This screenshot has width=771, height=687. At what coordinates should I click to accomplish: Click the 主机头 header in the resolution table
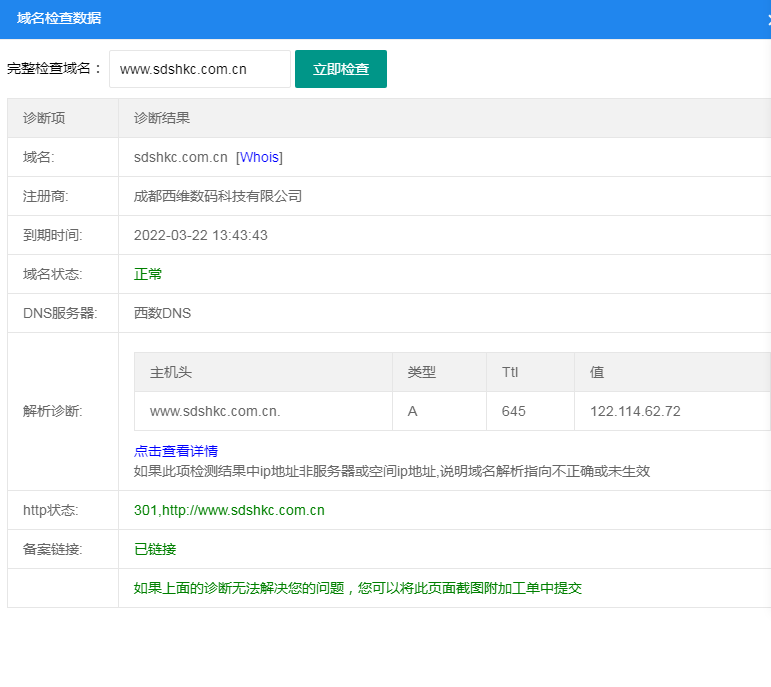tap(171, 372)
